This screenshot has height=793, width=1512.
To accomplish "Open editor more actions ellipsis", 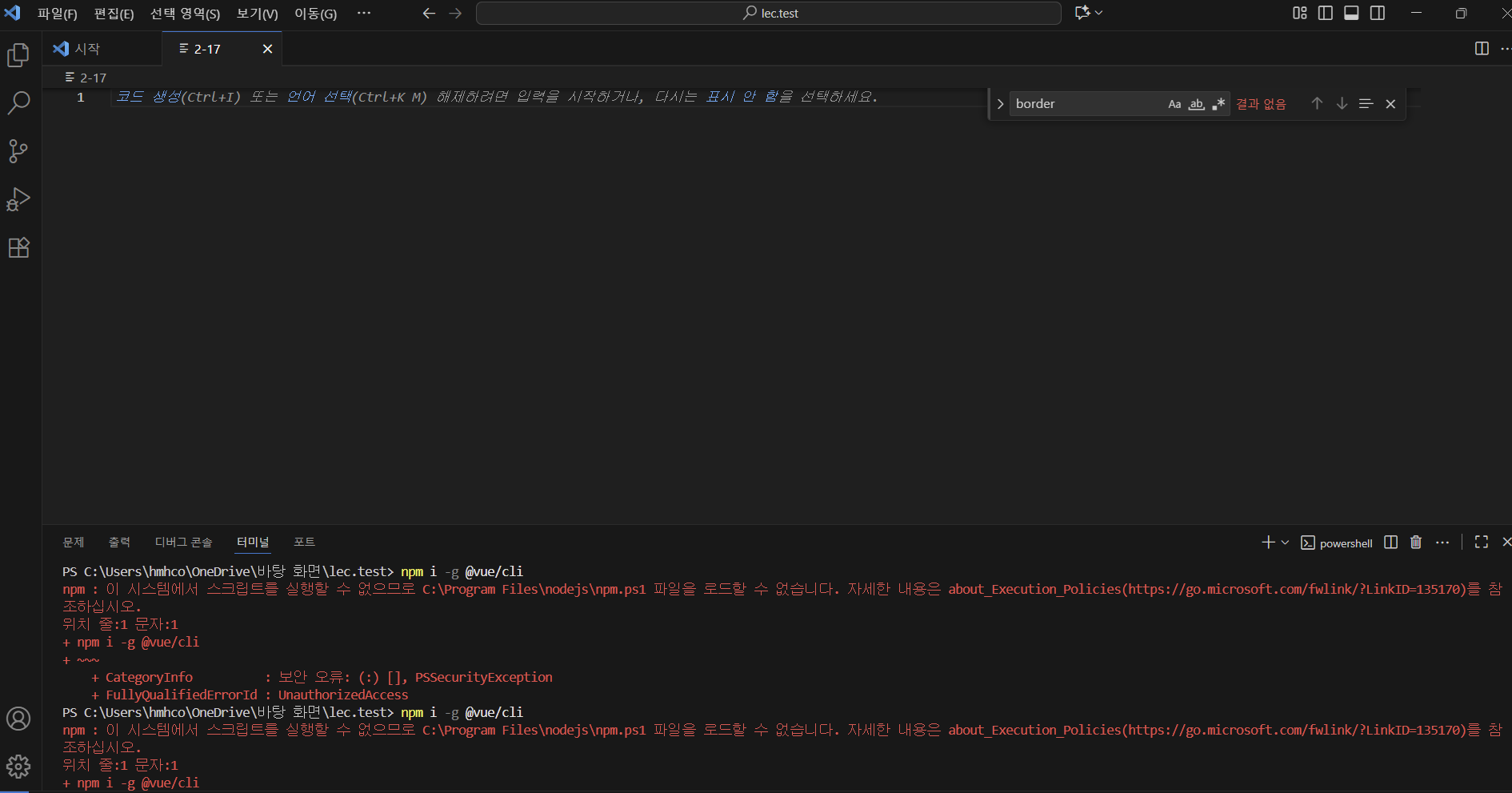I will [x=1506, y=49].
